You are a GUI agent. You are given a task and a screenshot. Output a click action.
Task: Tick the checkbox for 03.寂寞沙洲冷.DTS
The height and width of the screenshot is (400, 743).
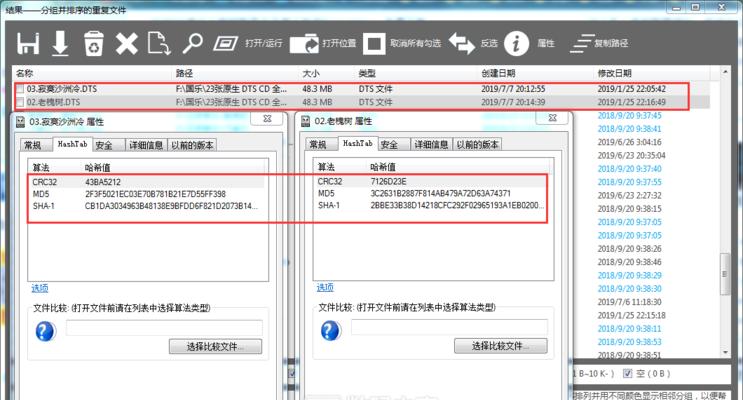20,89
